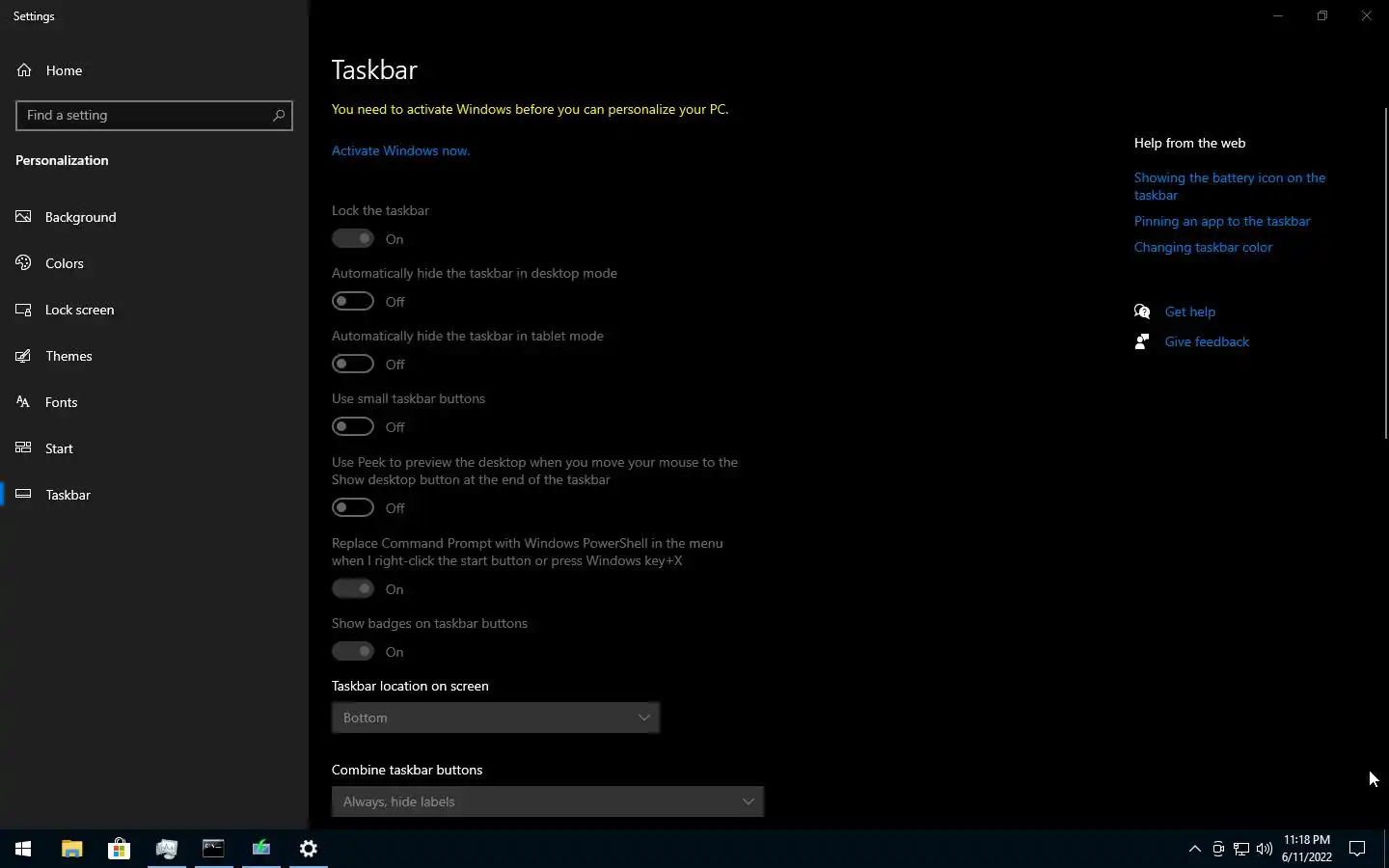The height and width of the screenshot is (868, 1389).
Task: Open the green-arrow app on the taskbar
Action: pyautogui.click(x=261, y=849)
